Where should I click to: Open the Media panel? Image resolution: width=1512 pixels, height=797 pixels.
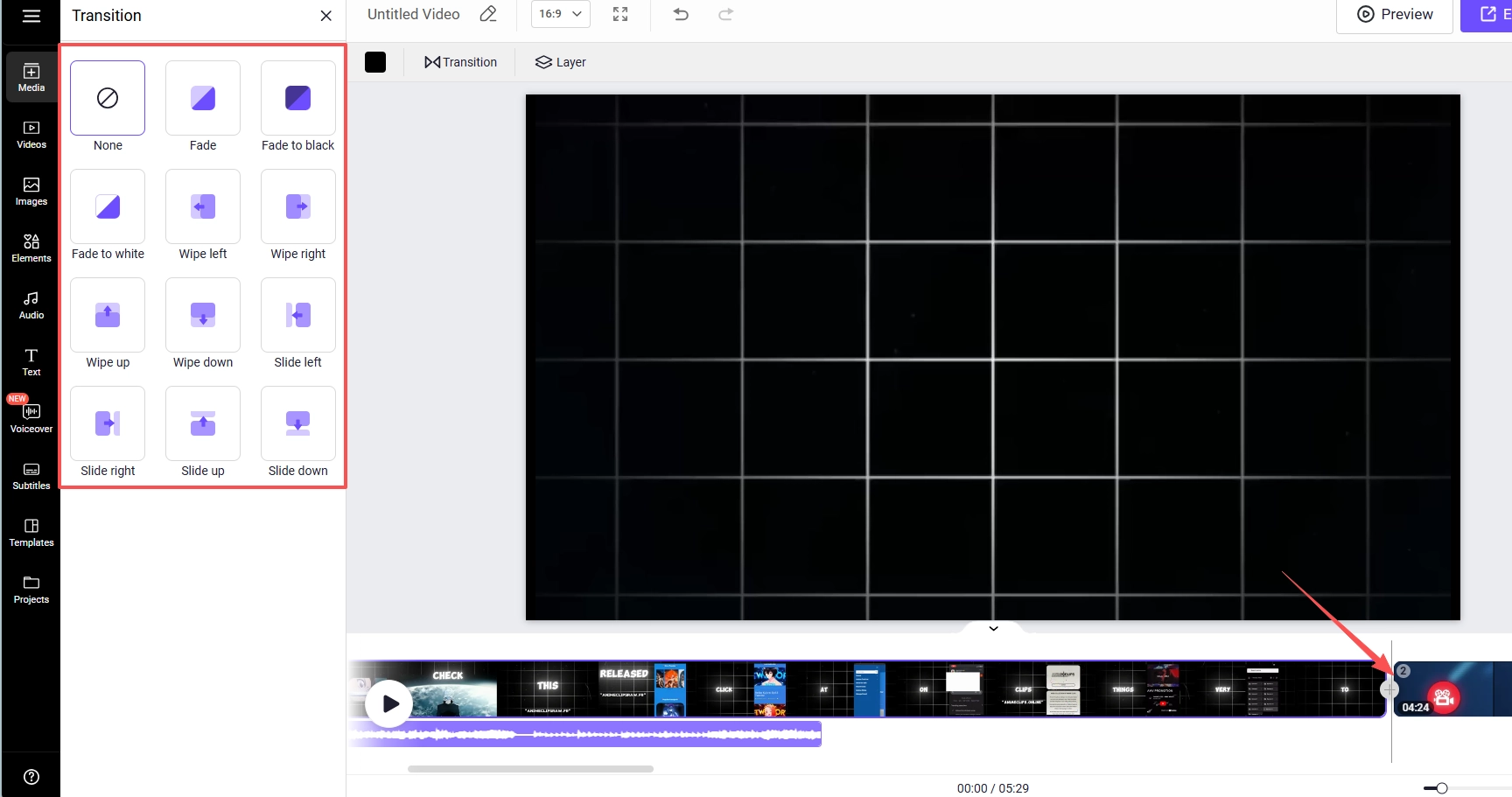(31, 77)
